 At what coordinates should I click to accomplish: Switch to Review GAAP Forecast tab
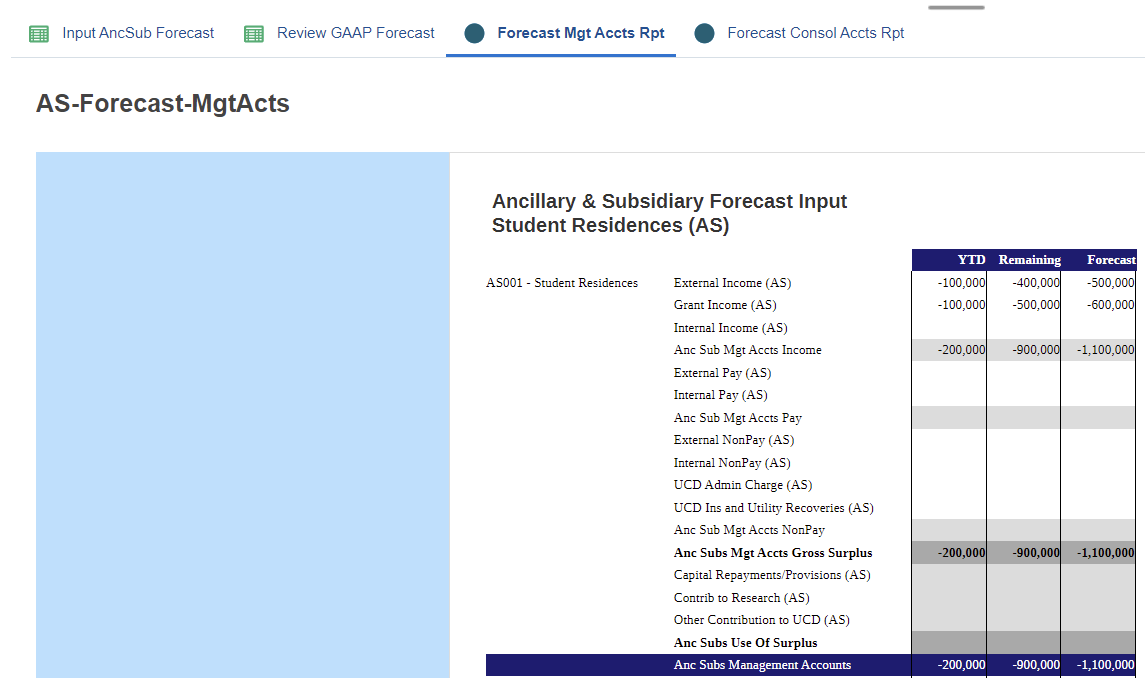355,33
